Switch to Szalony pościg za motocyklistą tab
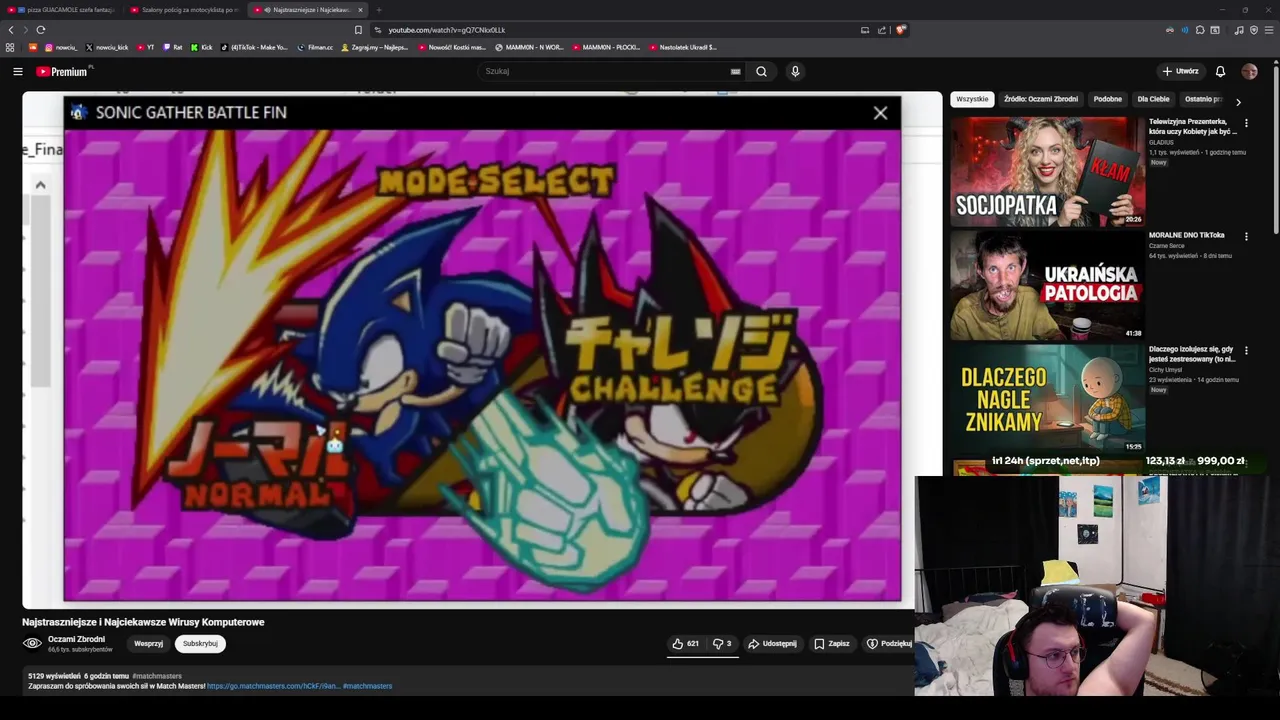This screenshot has height=720, width=1280. 185,10
